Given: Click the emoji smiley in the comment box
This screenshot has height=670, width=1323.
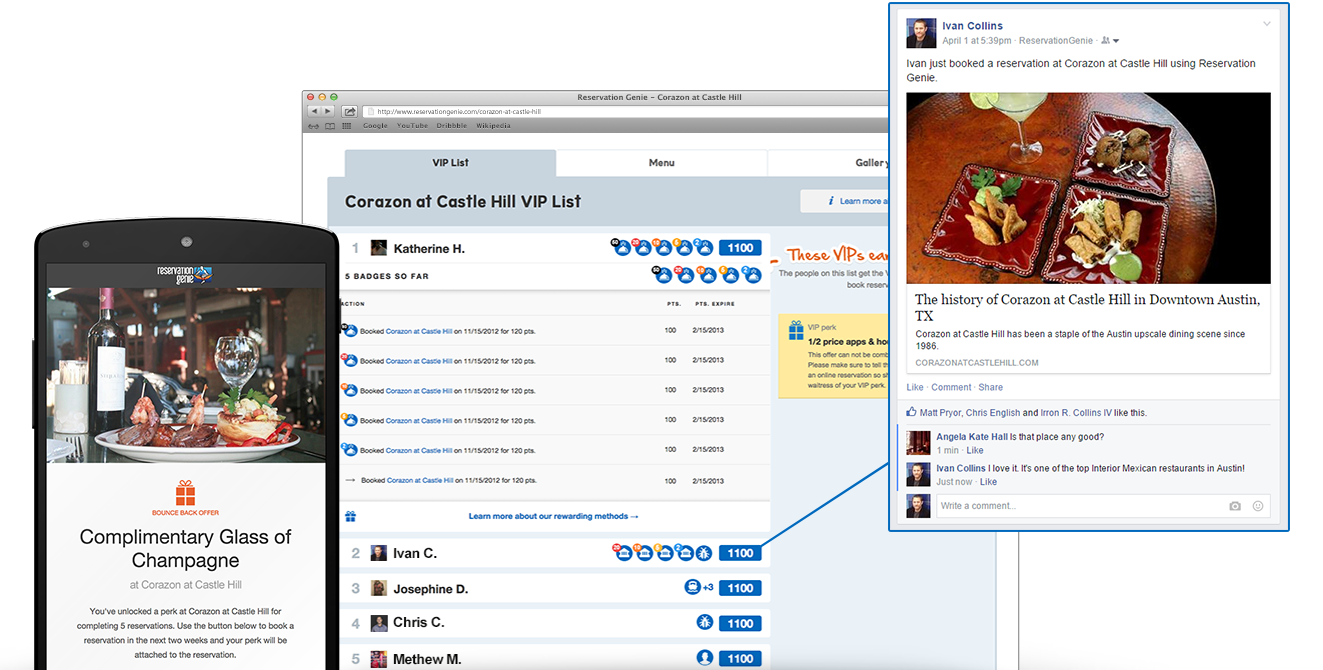Looking at the screenshot, I should (x=1258, y=506).
